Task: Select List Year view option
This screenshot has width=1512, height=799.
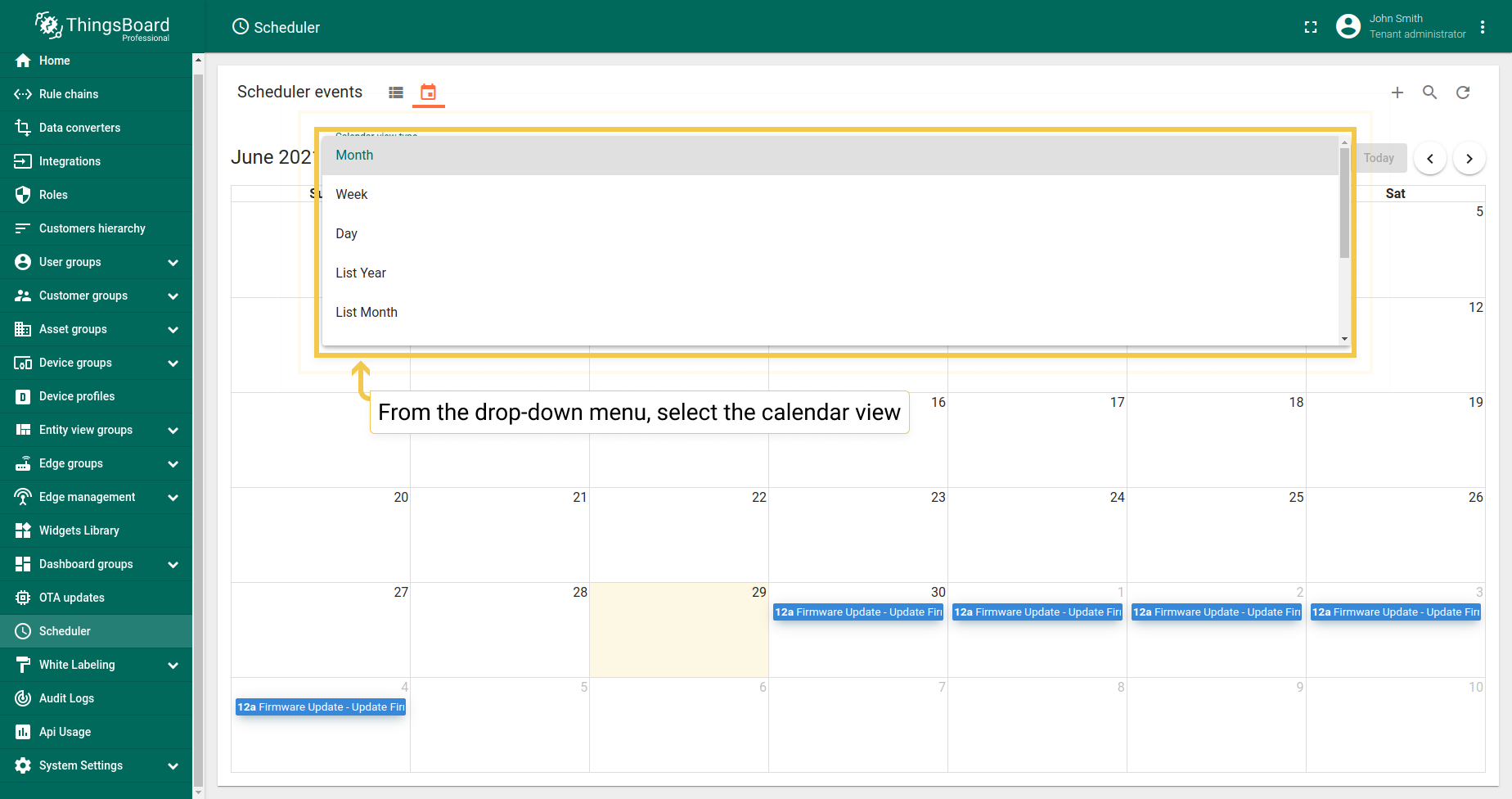Action: (x=830, y=273)
